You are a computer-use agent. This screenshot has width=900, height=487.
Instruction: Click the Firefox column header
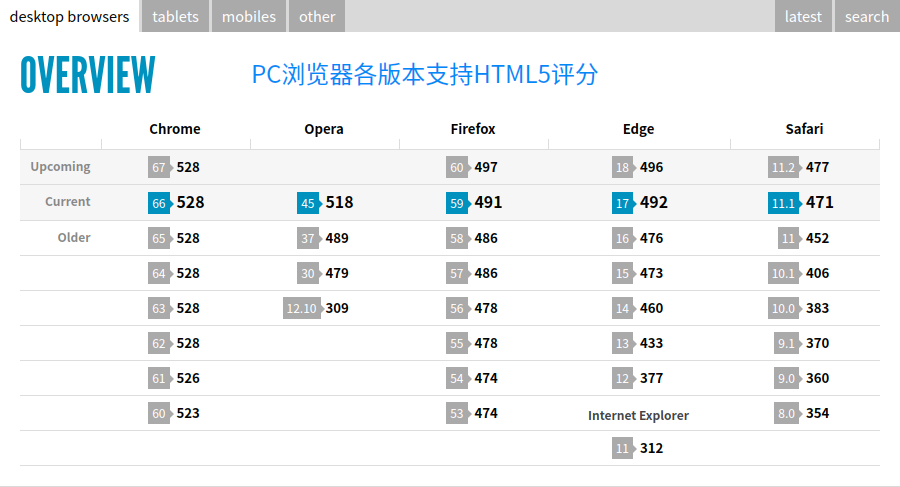click(x=473, y=129)
